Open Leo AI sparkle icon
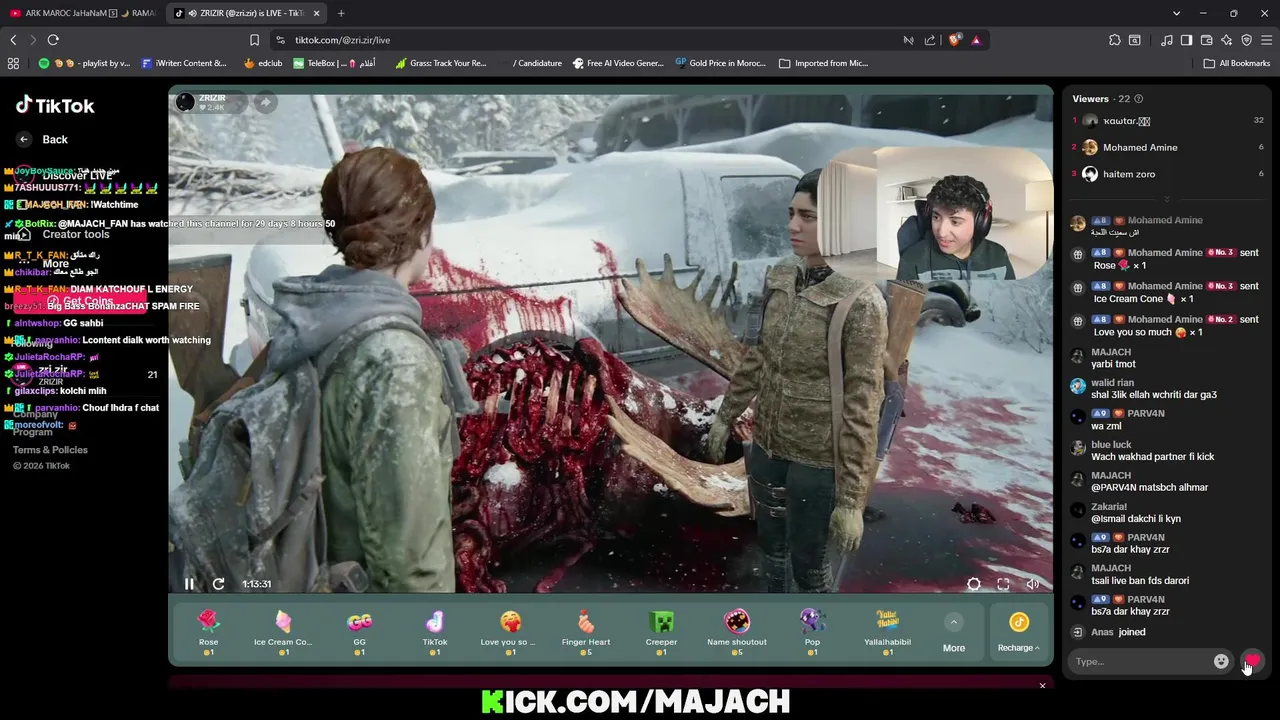 (x=1226, y=40)
